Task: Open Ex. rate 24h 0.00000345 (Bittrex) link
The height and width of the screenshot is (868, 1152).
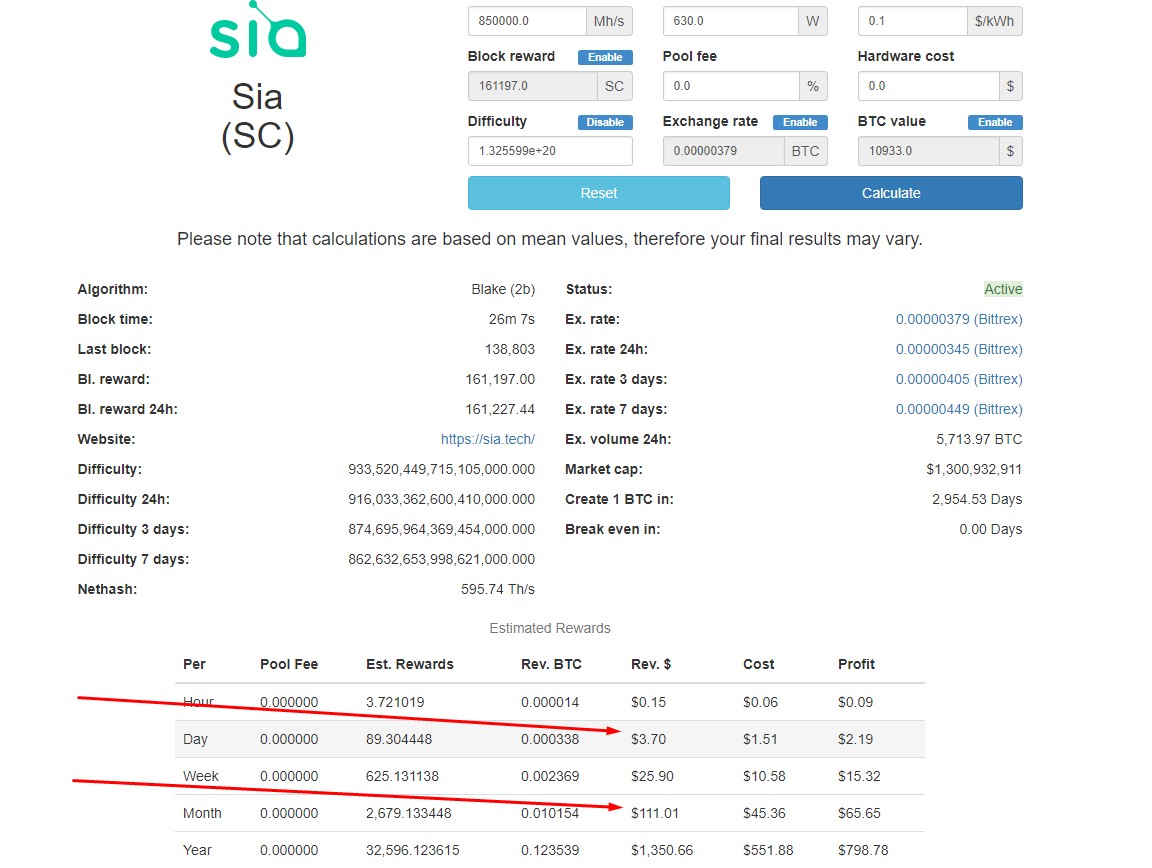Action: point(959,349)
